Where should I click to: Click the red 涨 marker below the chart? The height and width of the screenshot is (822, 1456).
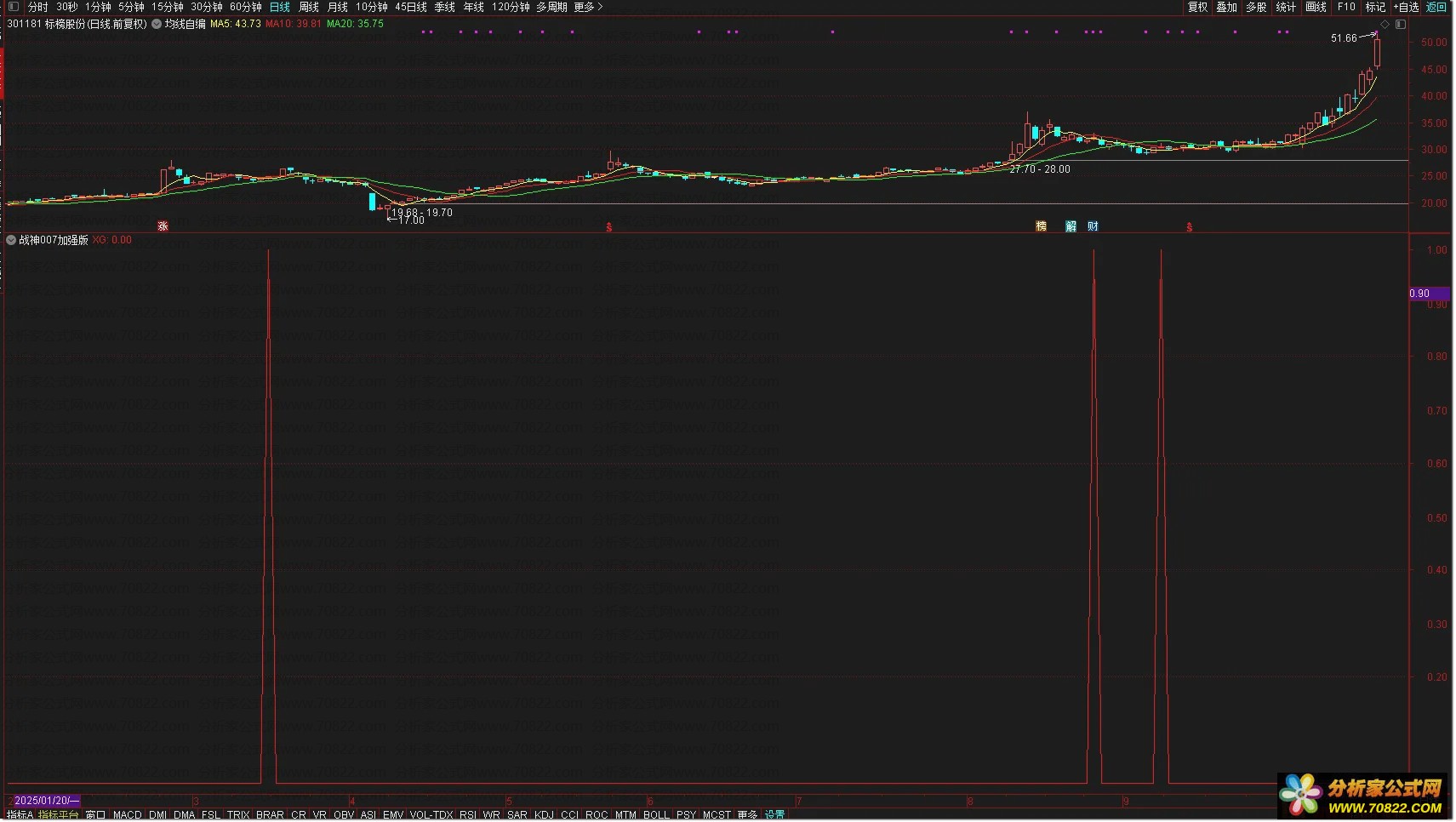pos(163,226)
